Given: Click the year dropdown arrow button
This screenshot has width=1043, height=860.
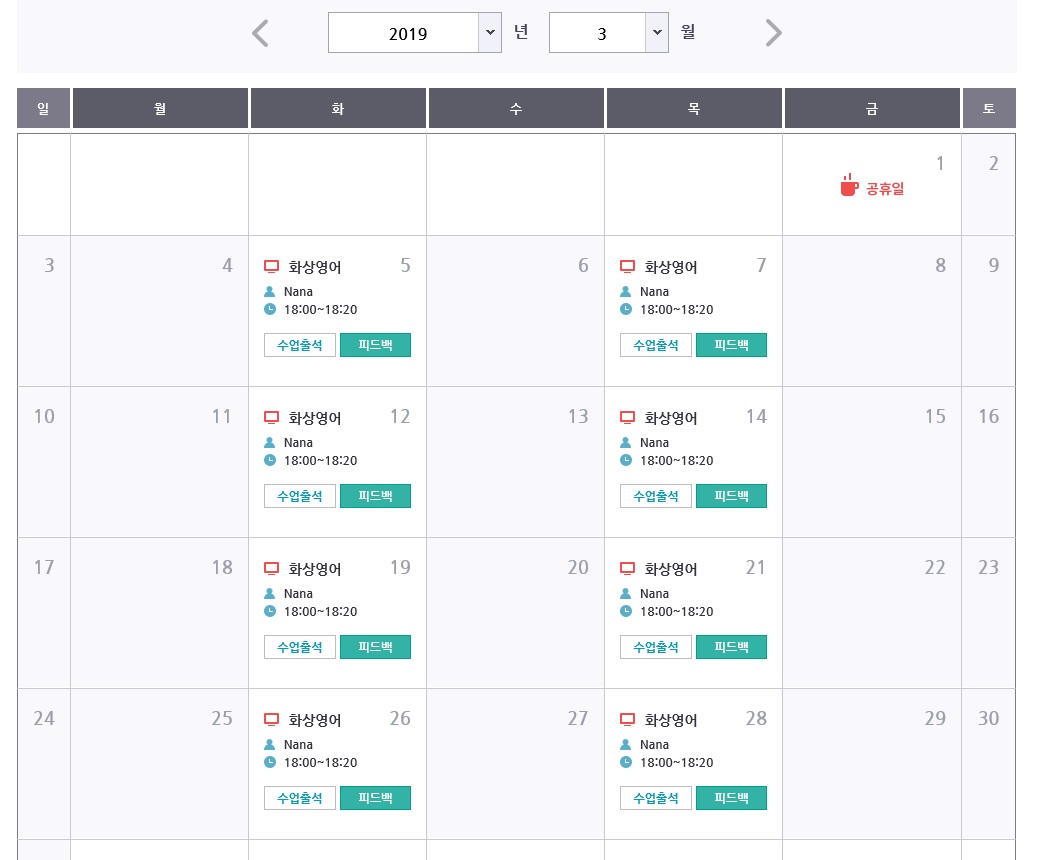Looking at the screenshot, I should pyautogui.click(x=490, y=33).
